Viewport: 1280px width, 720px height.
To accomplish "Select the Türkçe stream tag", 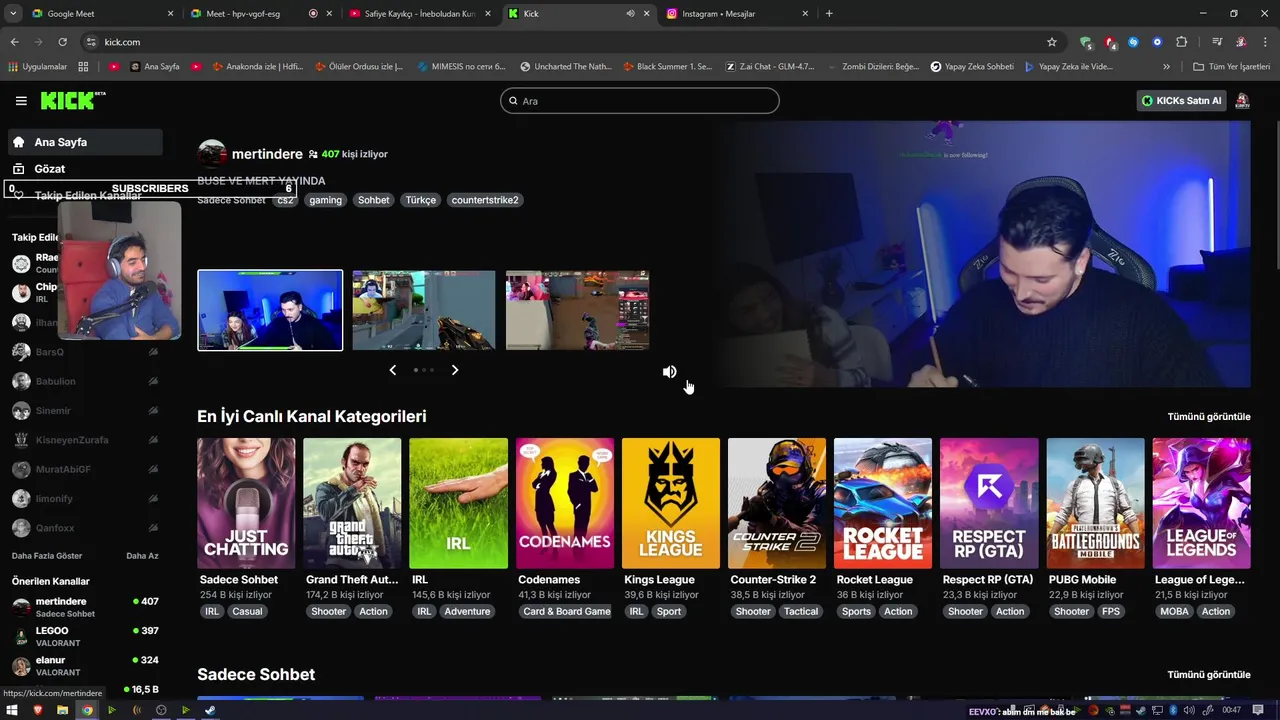I will (420, 200).
